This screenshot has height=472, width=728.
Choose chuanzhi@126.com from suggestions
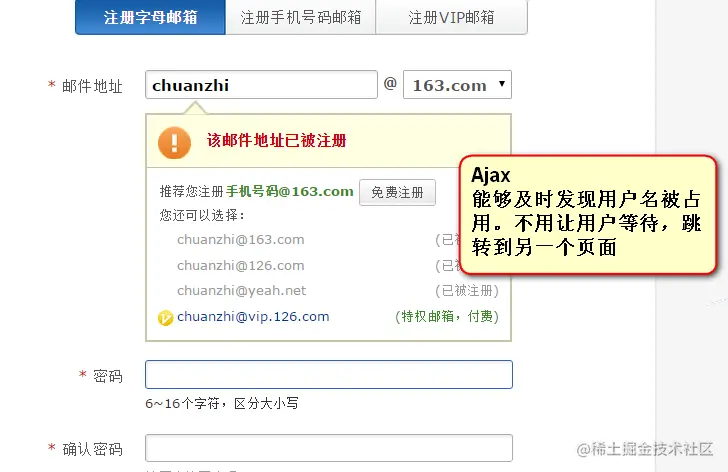coord(240,265)
